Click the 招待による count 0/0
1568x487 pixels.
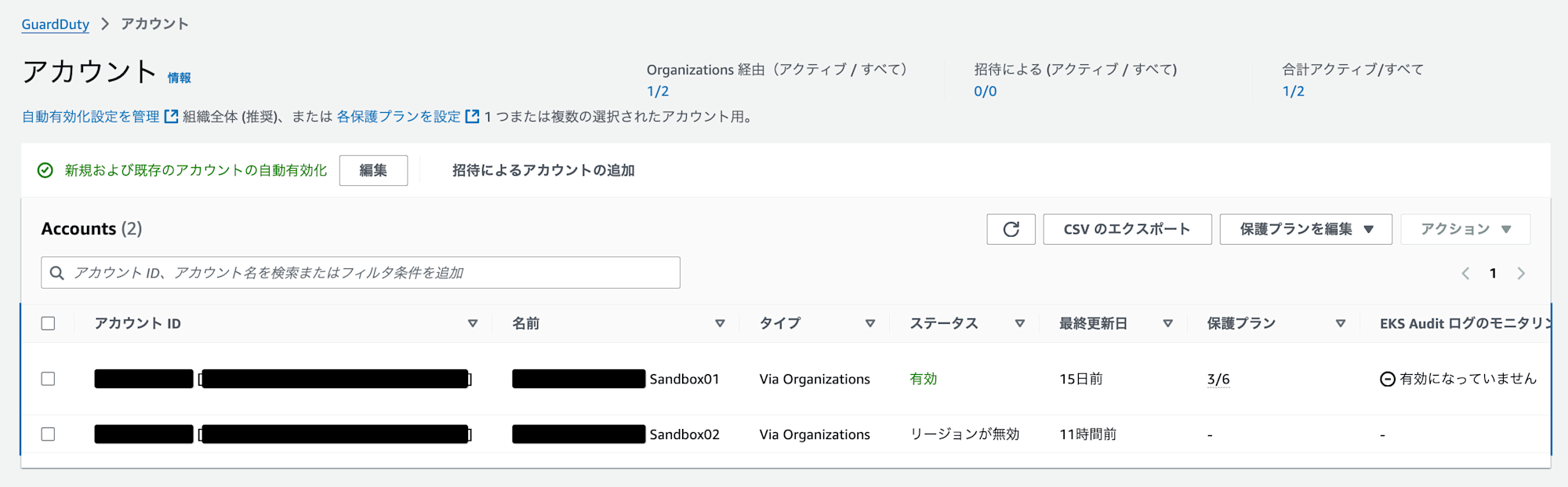985,91
